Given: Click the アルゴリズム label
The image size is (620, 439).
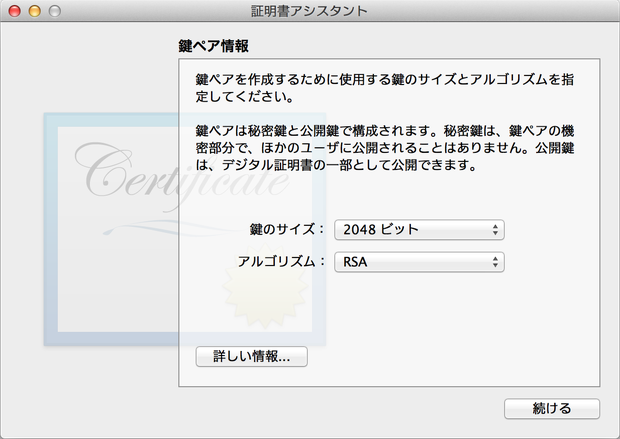Looking at the screenshot, I should (281, 262).
